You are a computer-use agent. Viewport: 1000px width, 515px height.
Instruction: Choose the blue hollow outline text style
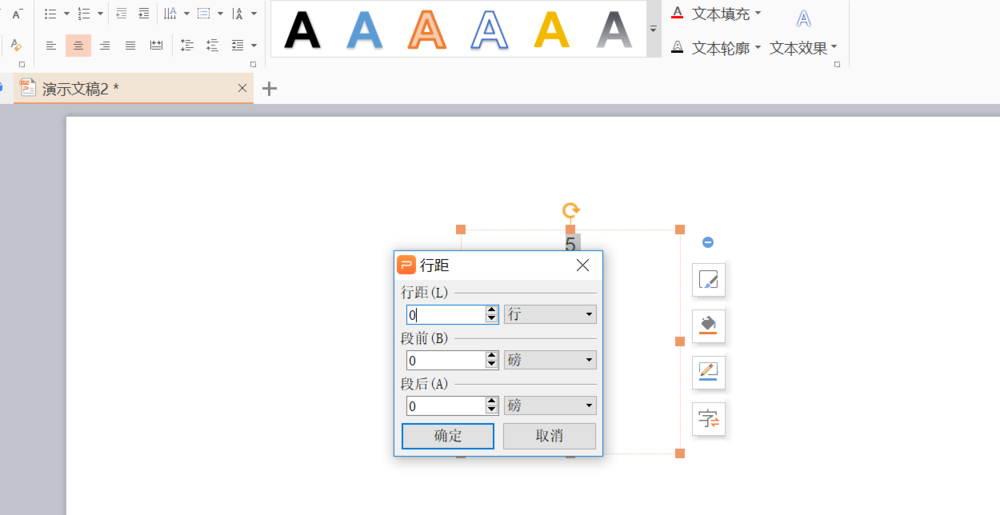coord(489,30)
